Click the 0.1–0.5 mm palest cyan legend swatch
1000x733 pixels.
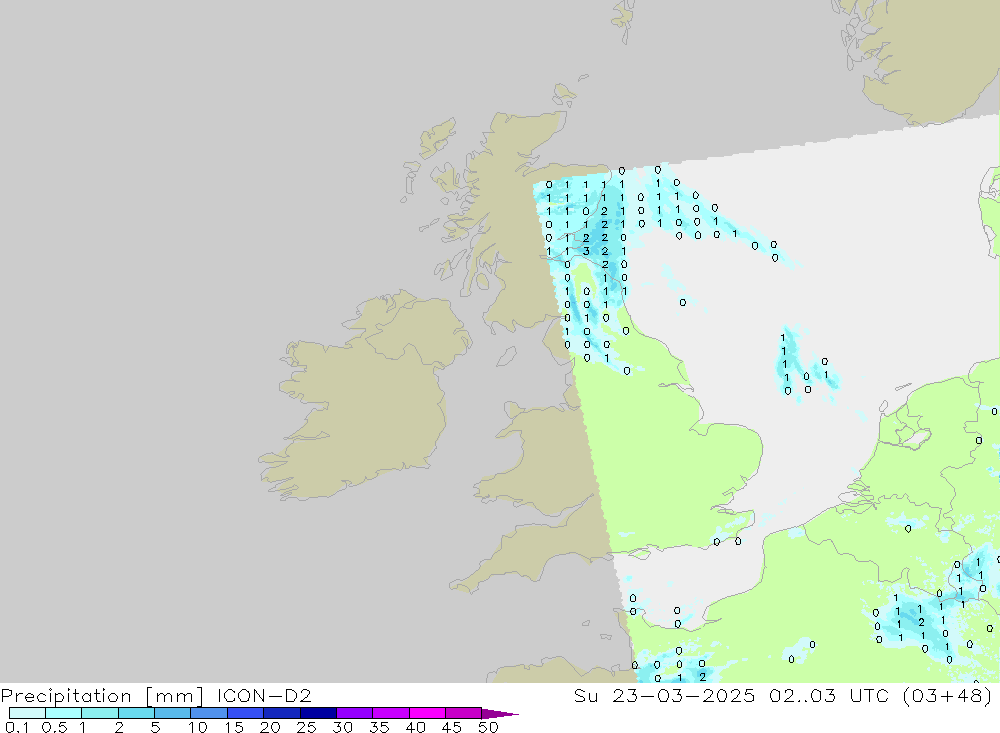point(27,713)
